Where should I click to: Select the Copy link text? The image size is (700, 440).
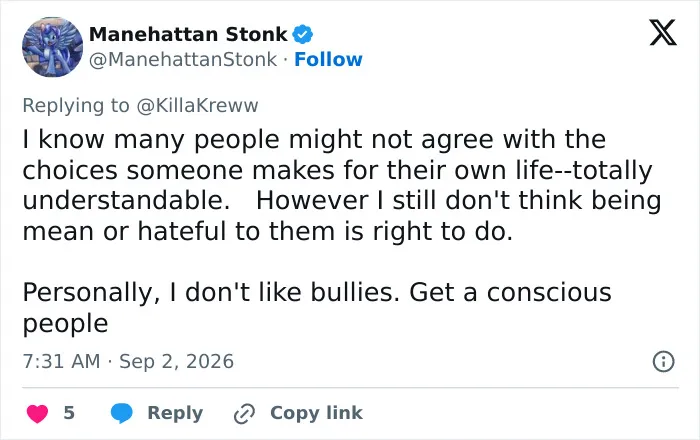[316, 413]
